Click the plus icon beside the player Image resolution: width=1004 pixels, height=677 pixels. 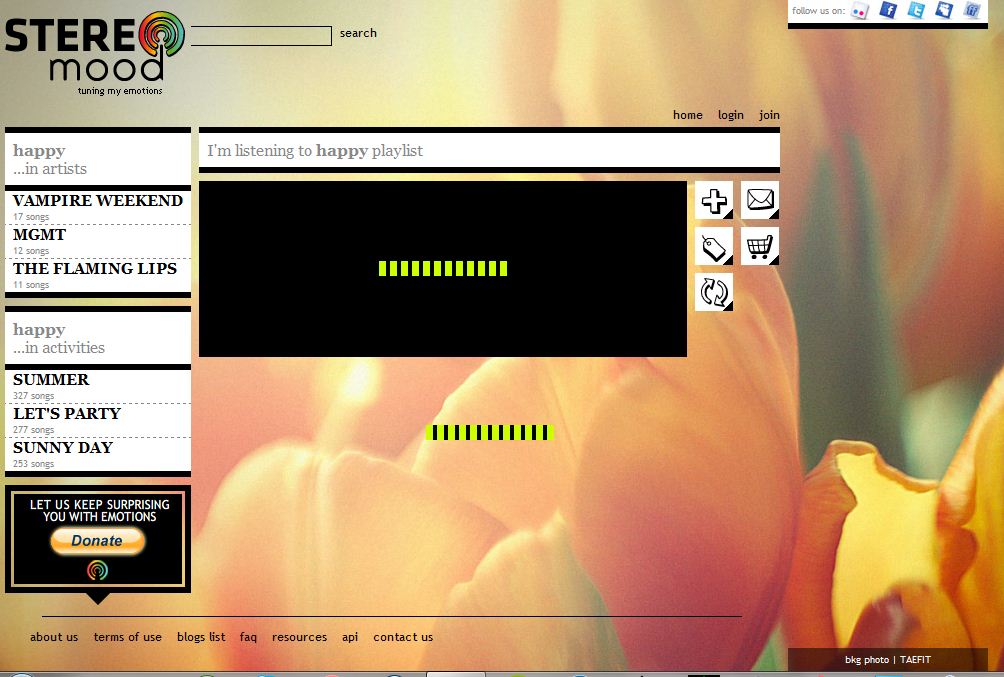point(713,200)
